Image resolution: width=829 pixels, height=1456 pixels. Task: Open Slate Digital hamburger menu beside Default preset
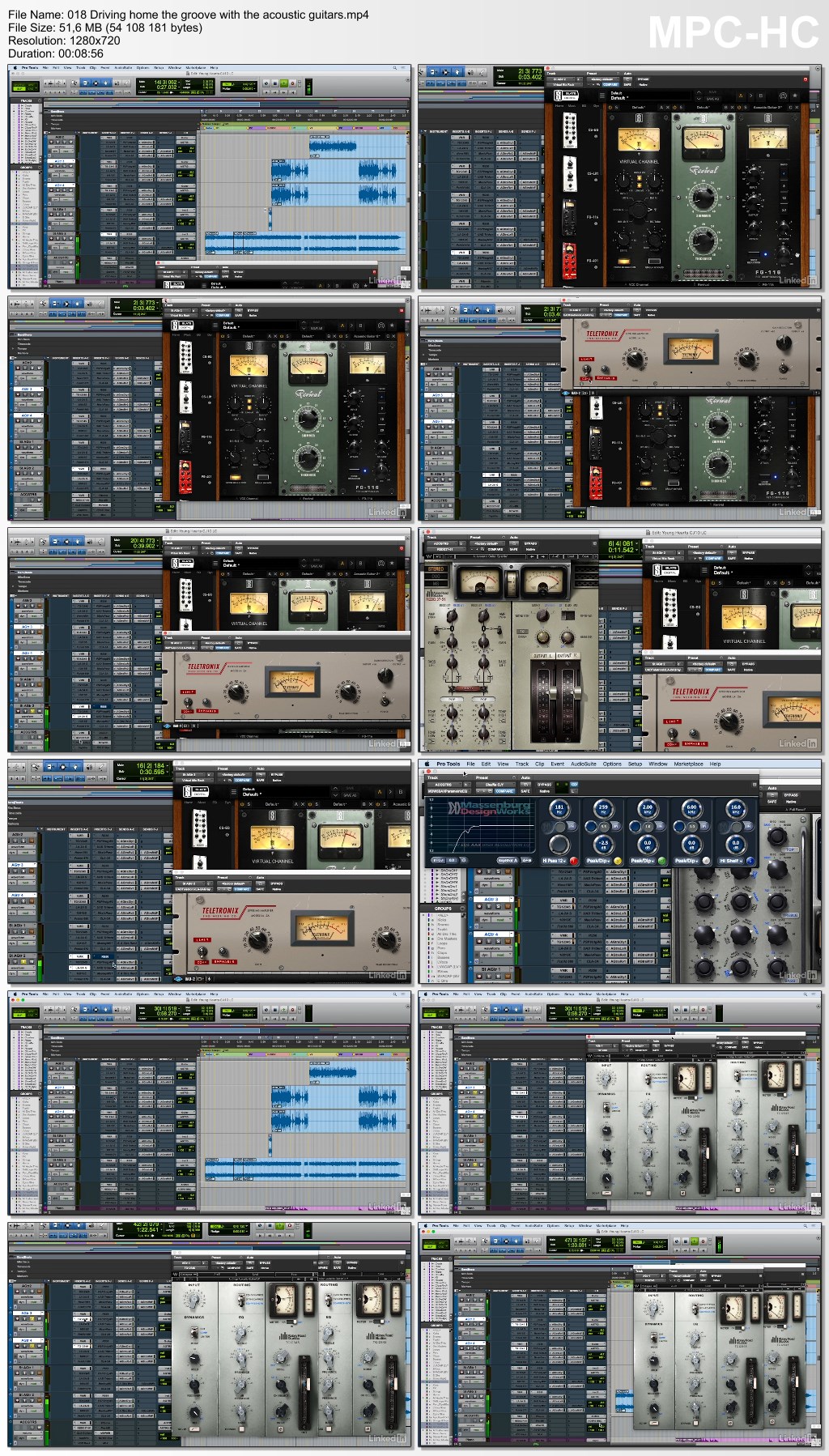click(x=704, y=569)
